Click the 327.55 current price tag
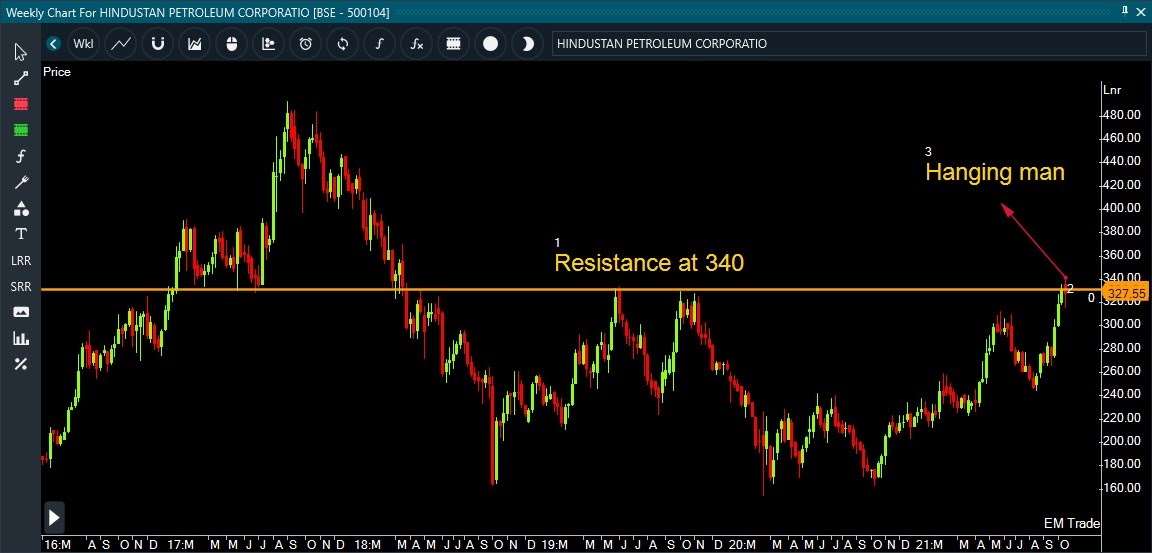This screenshot has height=553, width=1152. pos(1126,293)
